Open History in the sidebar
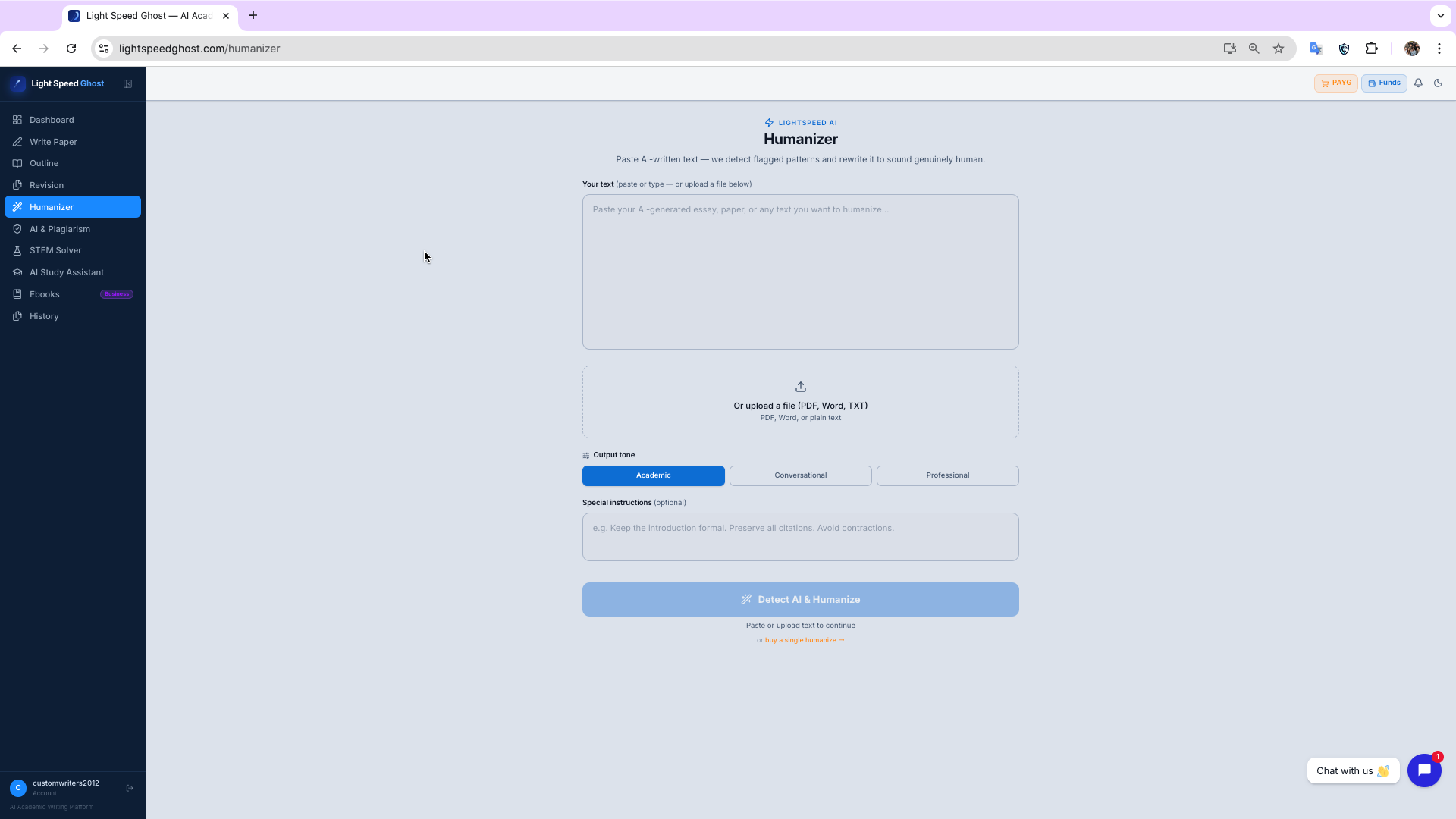 click(x=73, y=316)
